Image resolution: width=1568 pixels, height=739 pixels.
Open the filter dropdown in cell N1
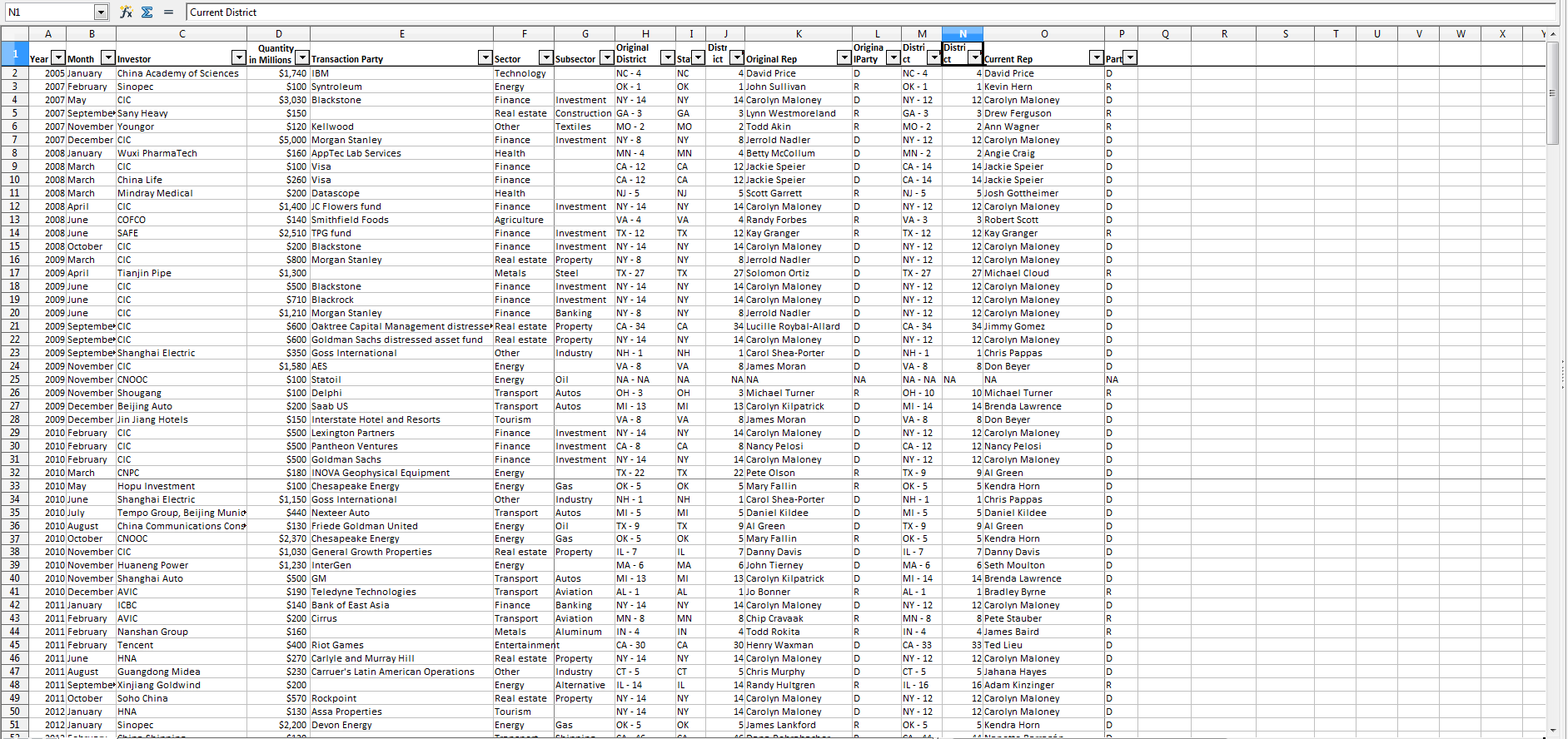(975, 57)
